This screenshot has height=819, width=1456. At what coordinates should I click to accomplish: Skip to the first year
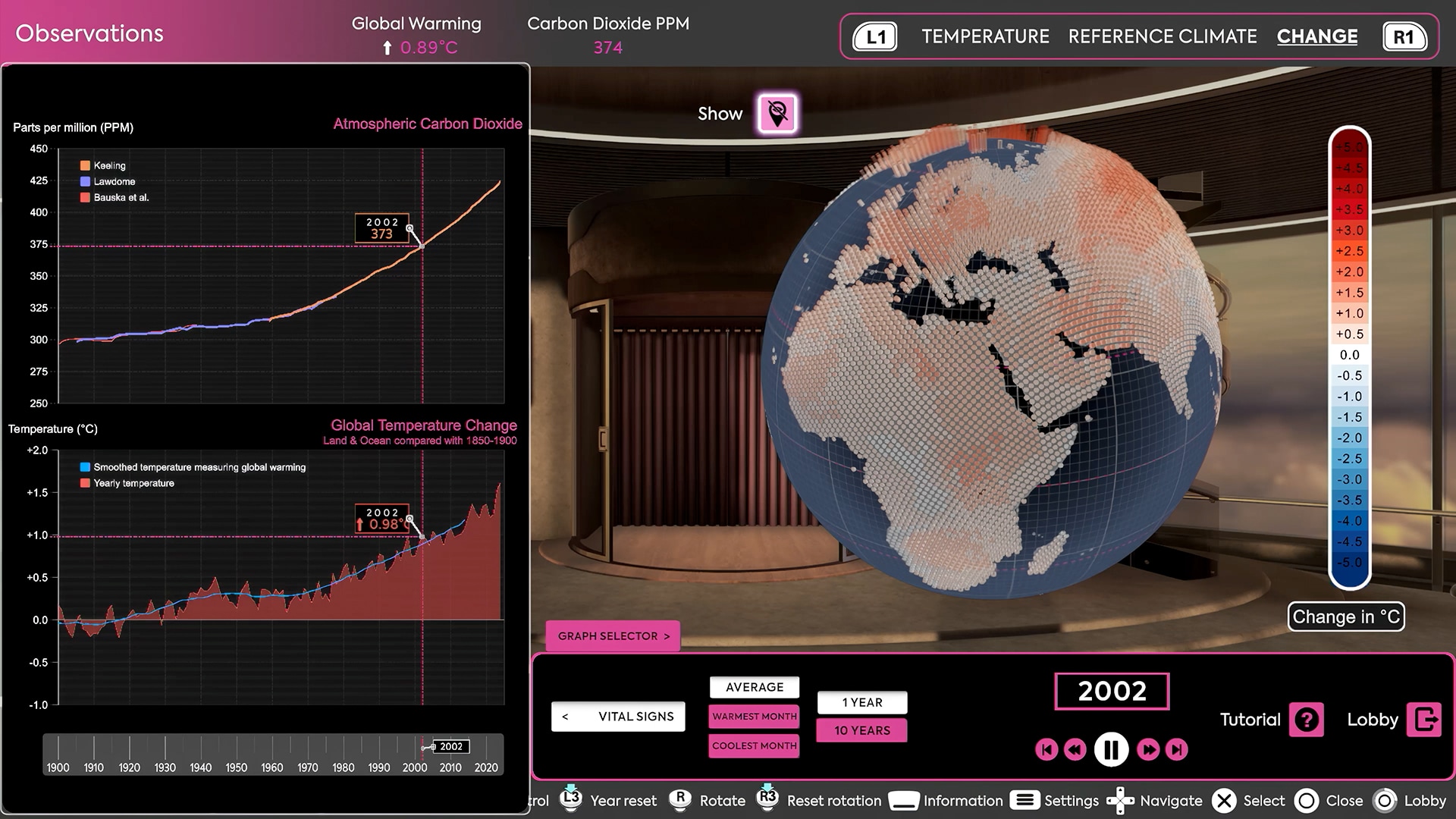[x=1046, y=749]
